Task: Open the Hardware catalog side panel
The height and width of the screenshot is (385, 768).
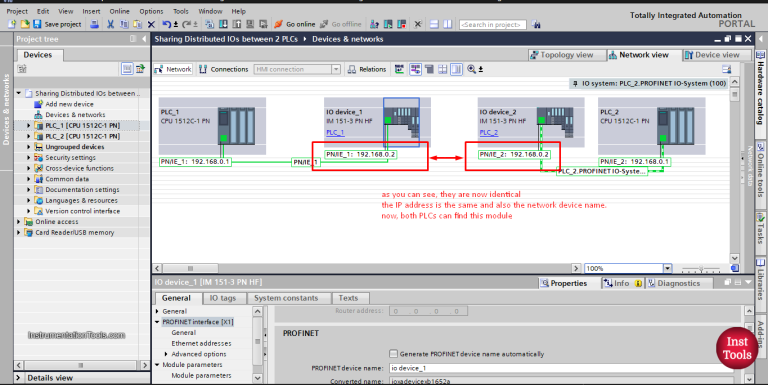Action: [x=760, y=88]
